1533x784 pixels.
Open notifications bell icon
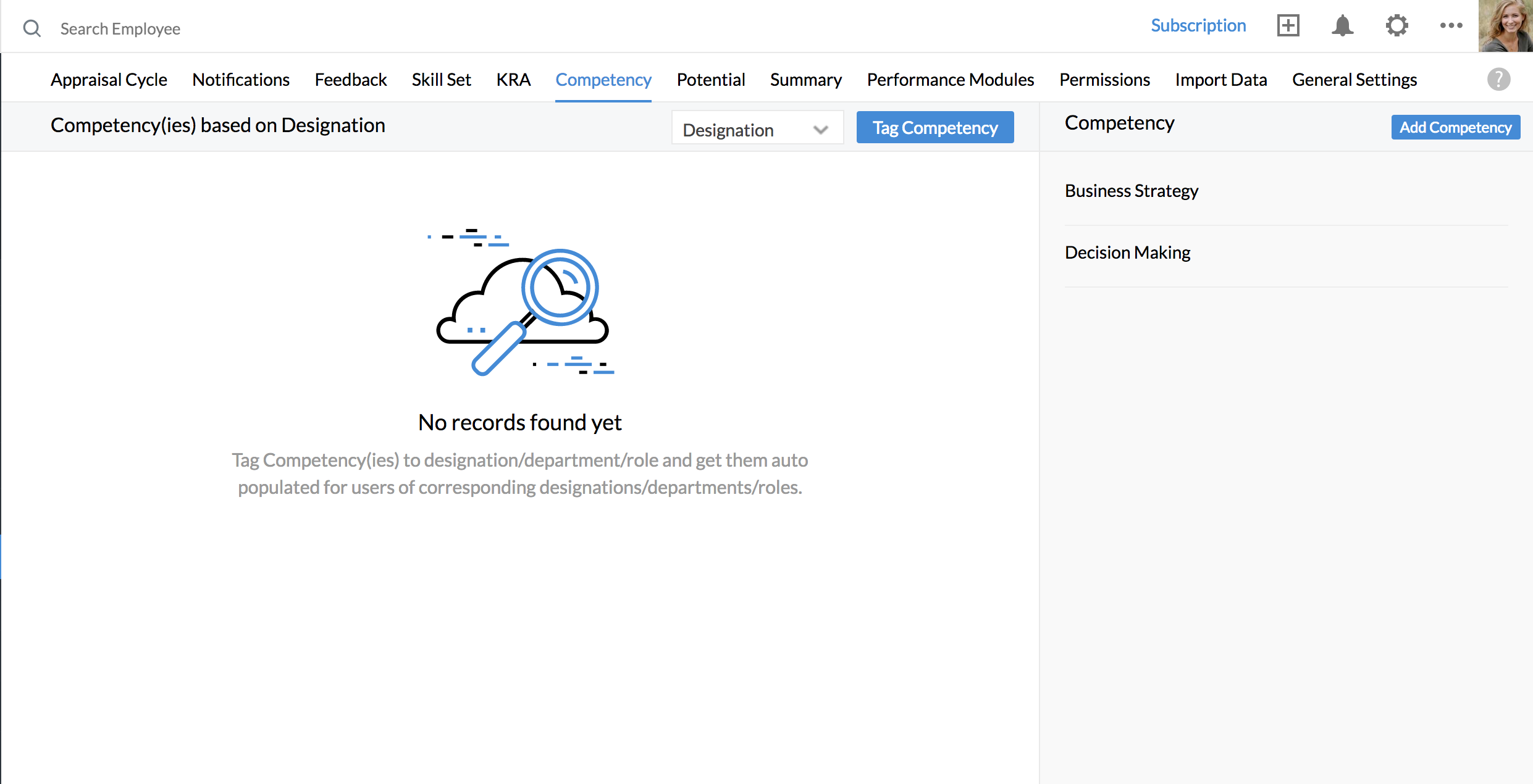coord(1342,26)
